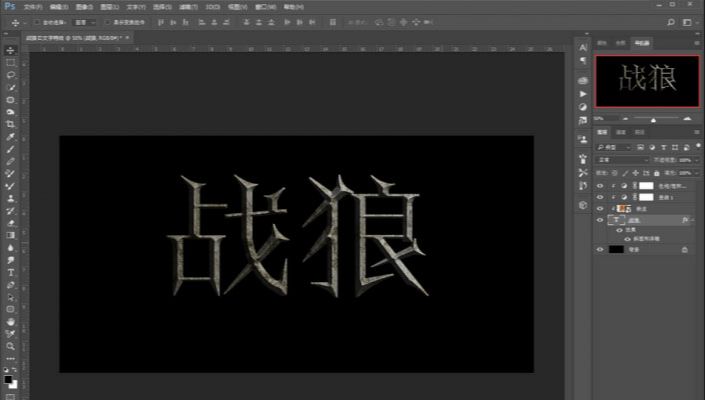Viewport: 705px width, 400px height.
Task: Close the open document tab
Action: point(127,38)
